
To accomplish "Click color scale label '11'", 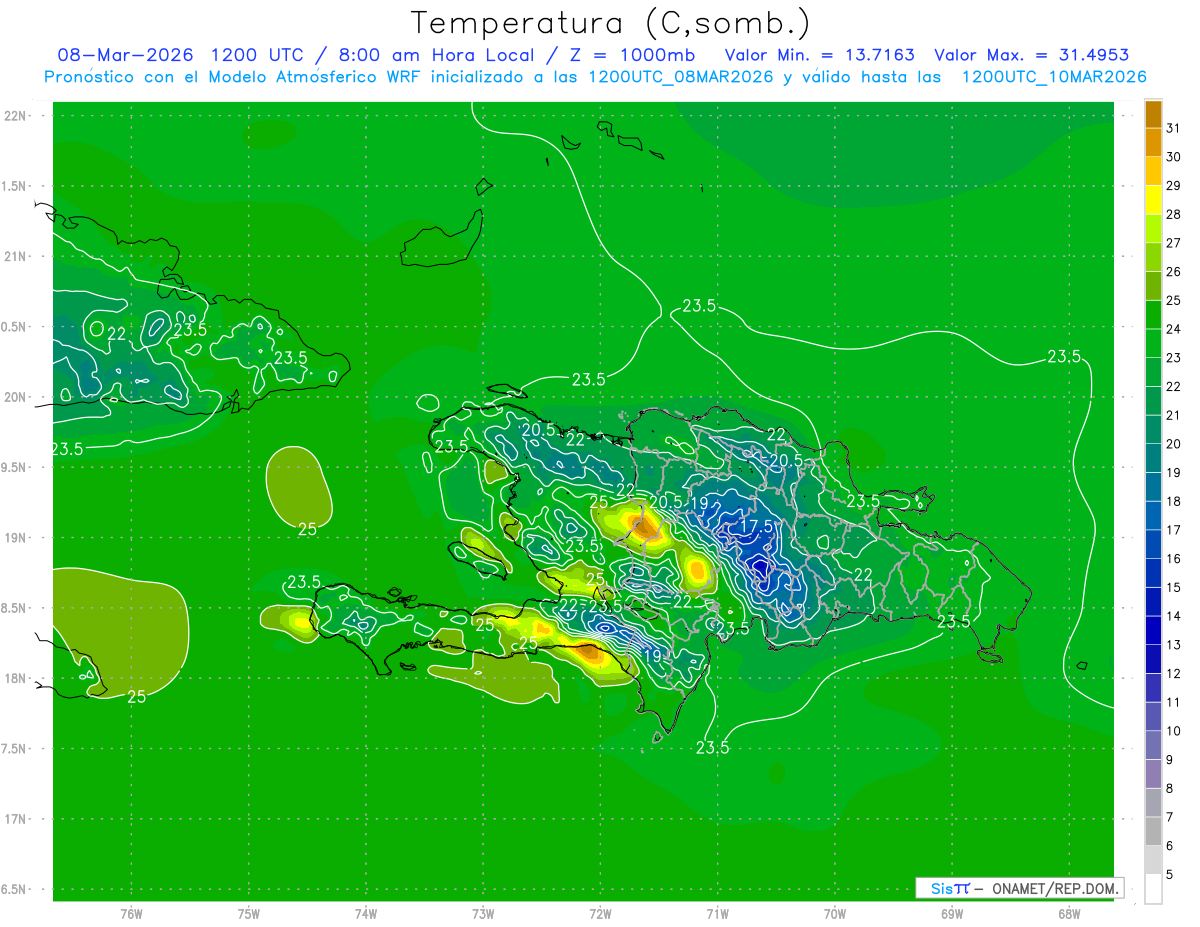I will (1174, 702).
